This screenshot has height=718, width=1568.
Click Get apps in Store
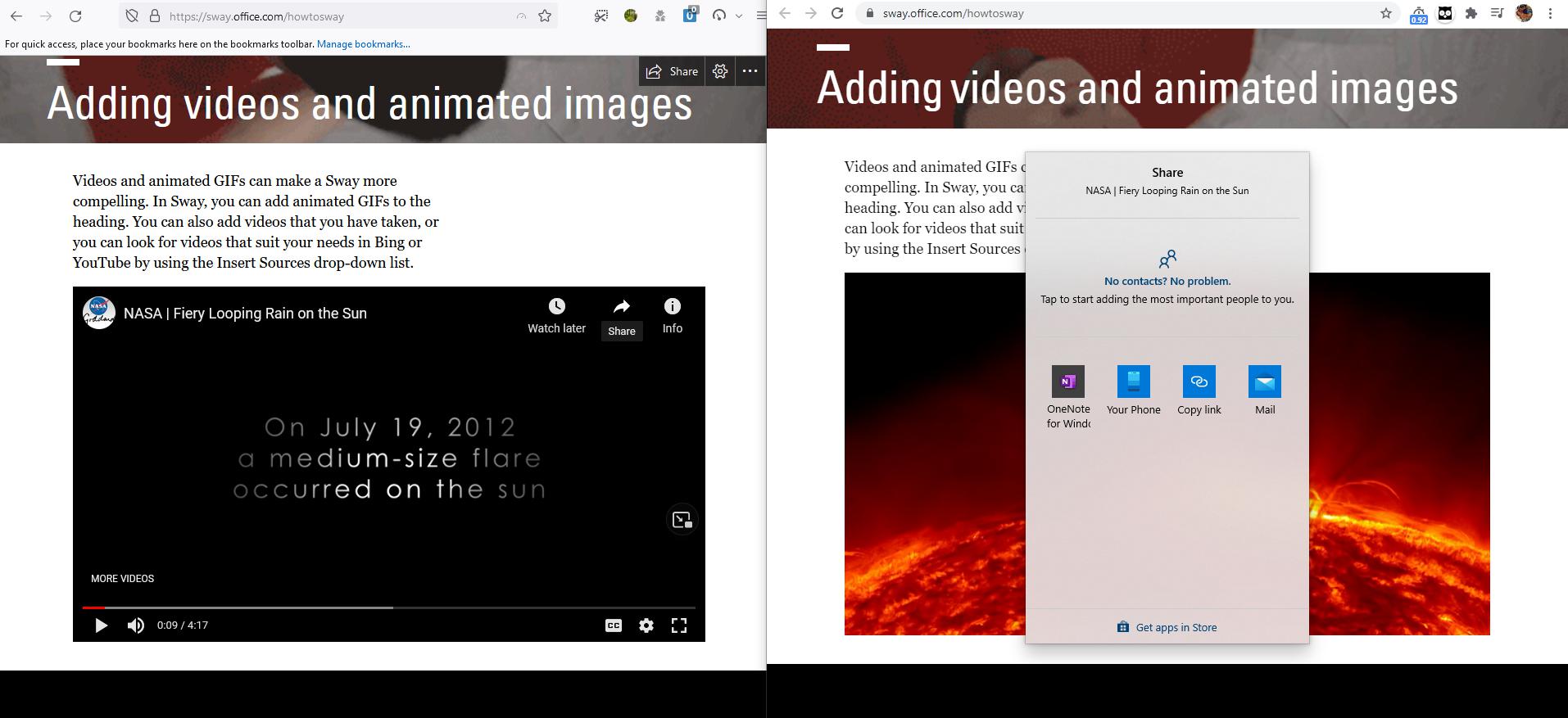click(x=1167, y=627)
